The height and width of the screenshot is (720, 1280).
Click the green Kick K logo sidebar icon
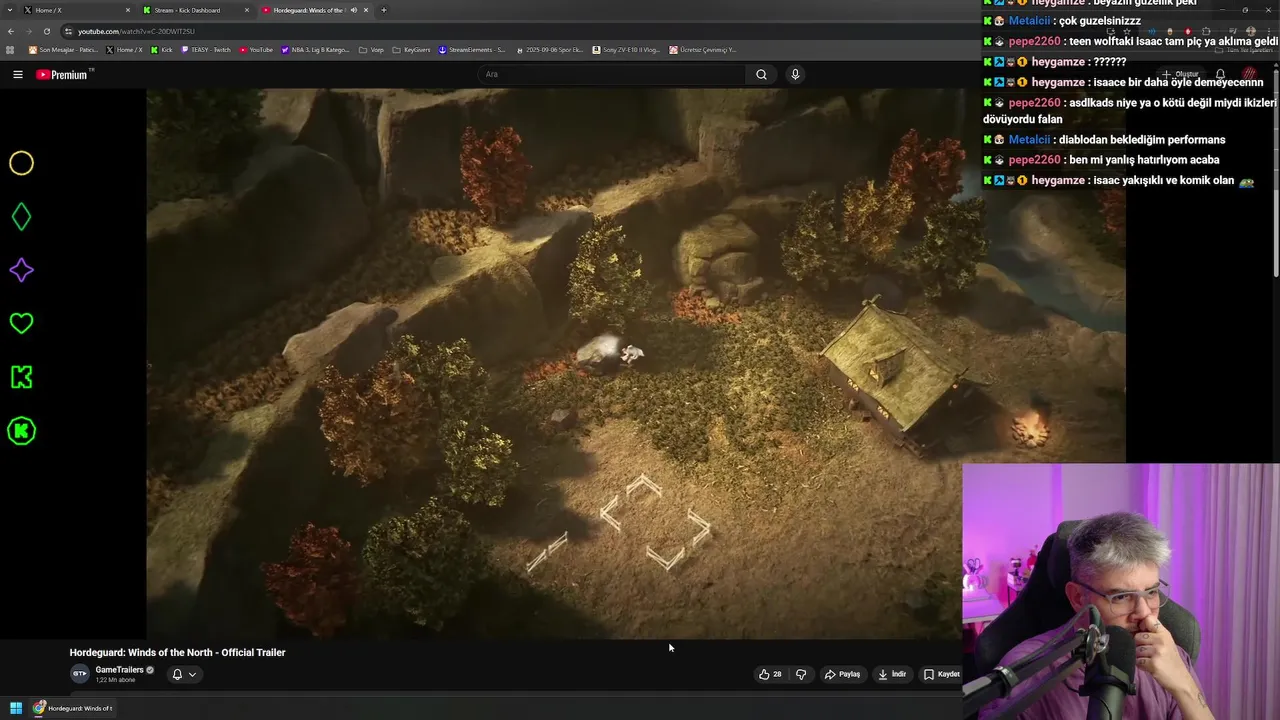[x=21, y=377]
